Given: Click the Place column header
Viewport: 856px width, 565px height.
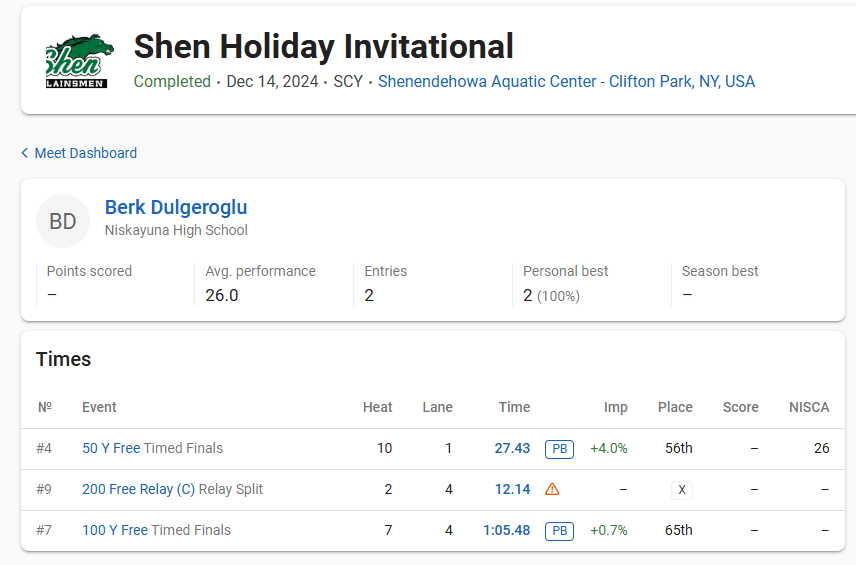Looking at the screenshot, I should (675, 408).
